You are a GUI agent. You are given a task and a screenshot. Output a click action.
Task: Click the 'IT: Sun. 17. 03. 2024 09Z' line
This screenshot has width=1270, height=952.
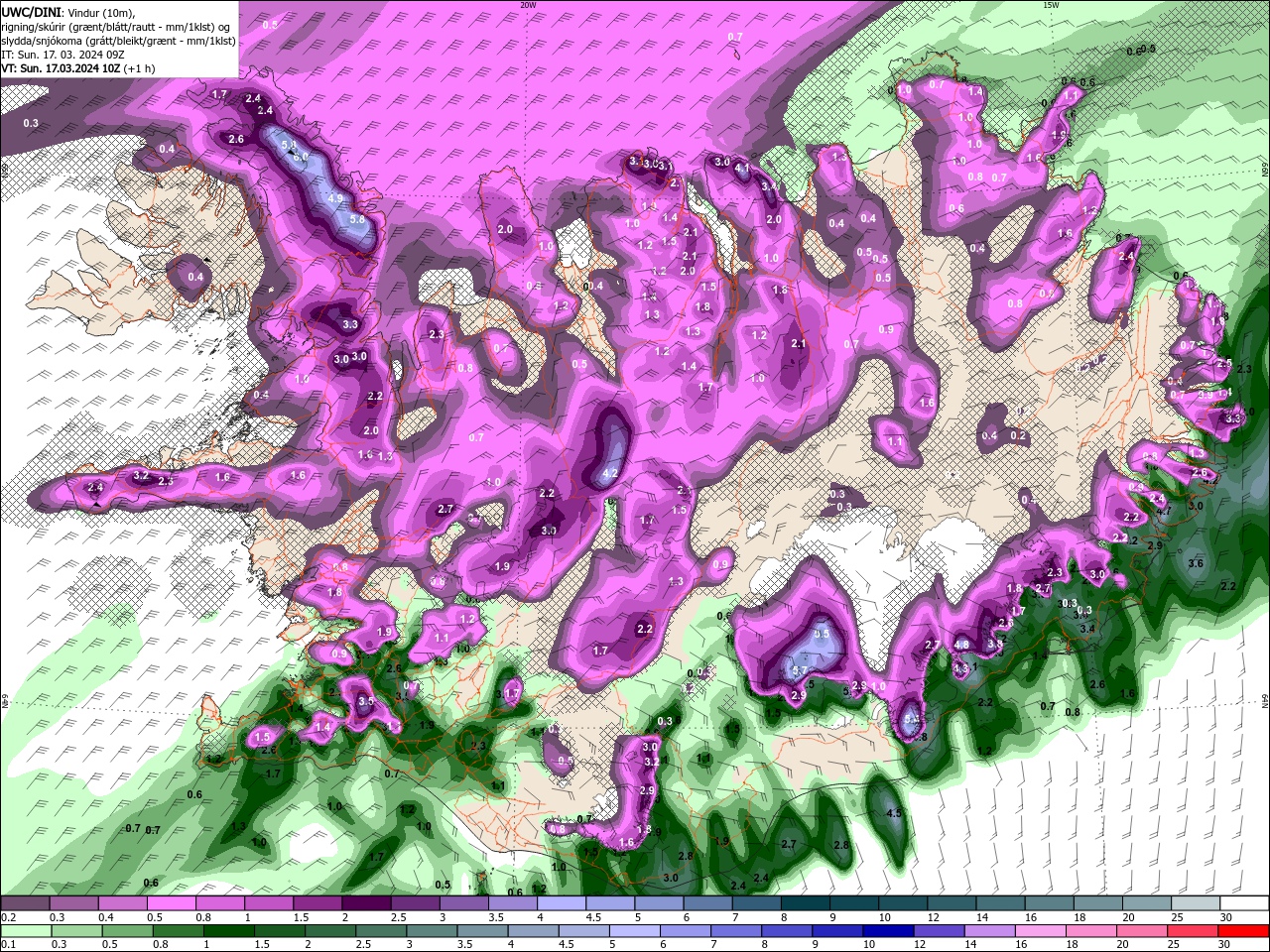click(x=62, y=55)
